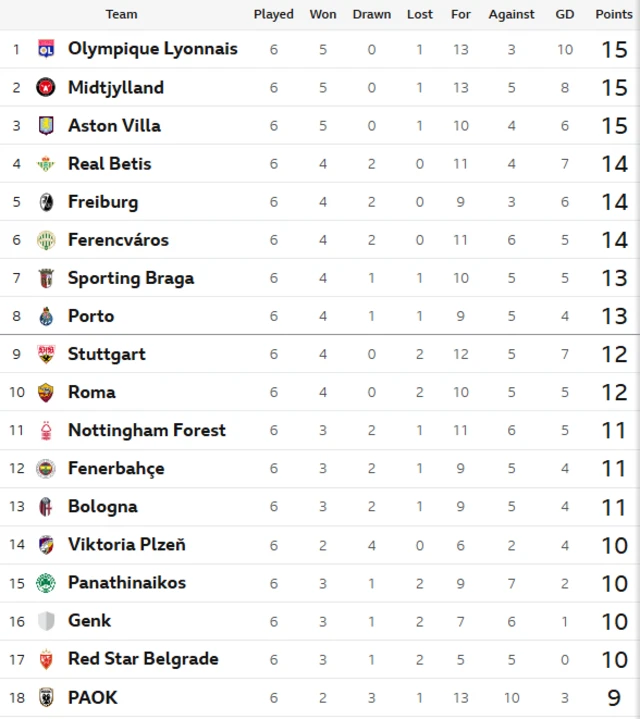Image resolution: width=640 pixels, height=719 pixels.
Task: Open the Viktoria Plzeň team link
Action: (x=127, y=544)
